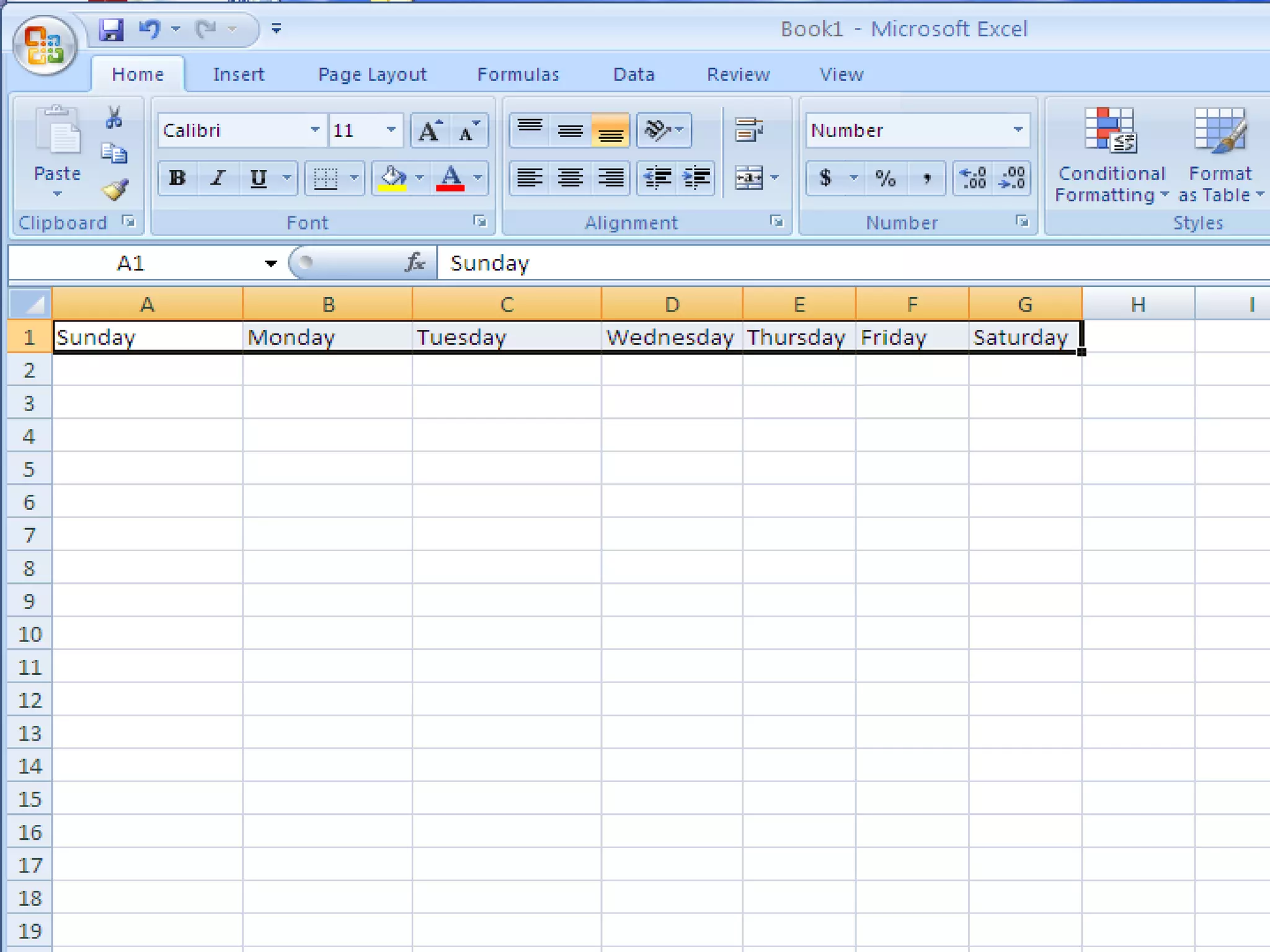Open the Page Layout tab
The image size is (1270, 952).
(x=372, y=75)
